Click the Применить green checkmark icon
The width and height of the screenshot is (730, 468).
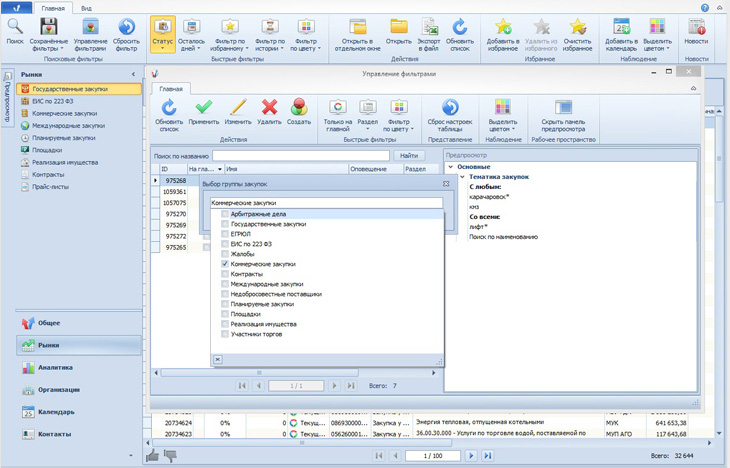(204, 109)
